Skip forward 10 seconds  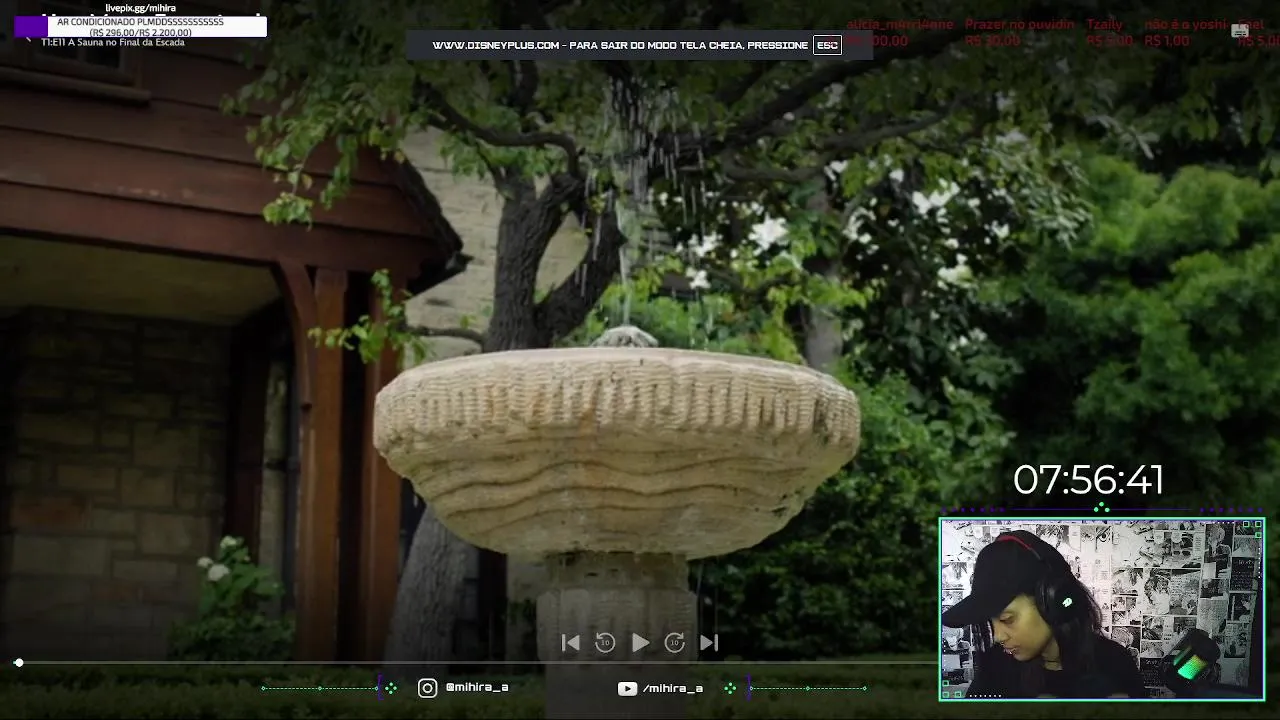coord(675,643)
